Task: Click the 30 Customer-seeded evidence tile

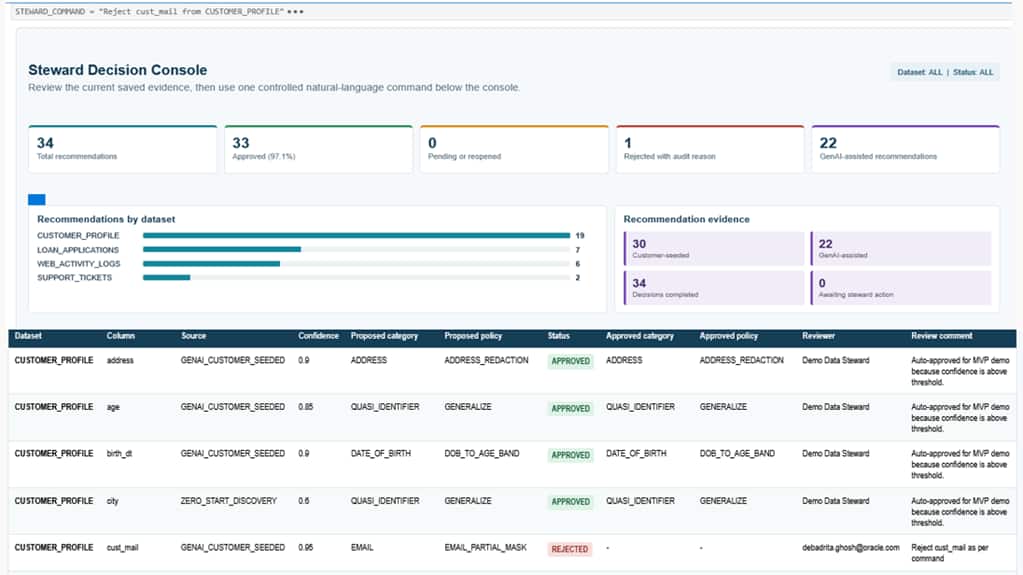Action: [x=714, y=249]
